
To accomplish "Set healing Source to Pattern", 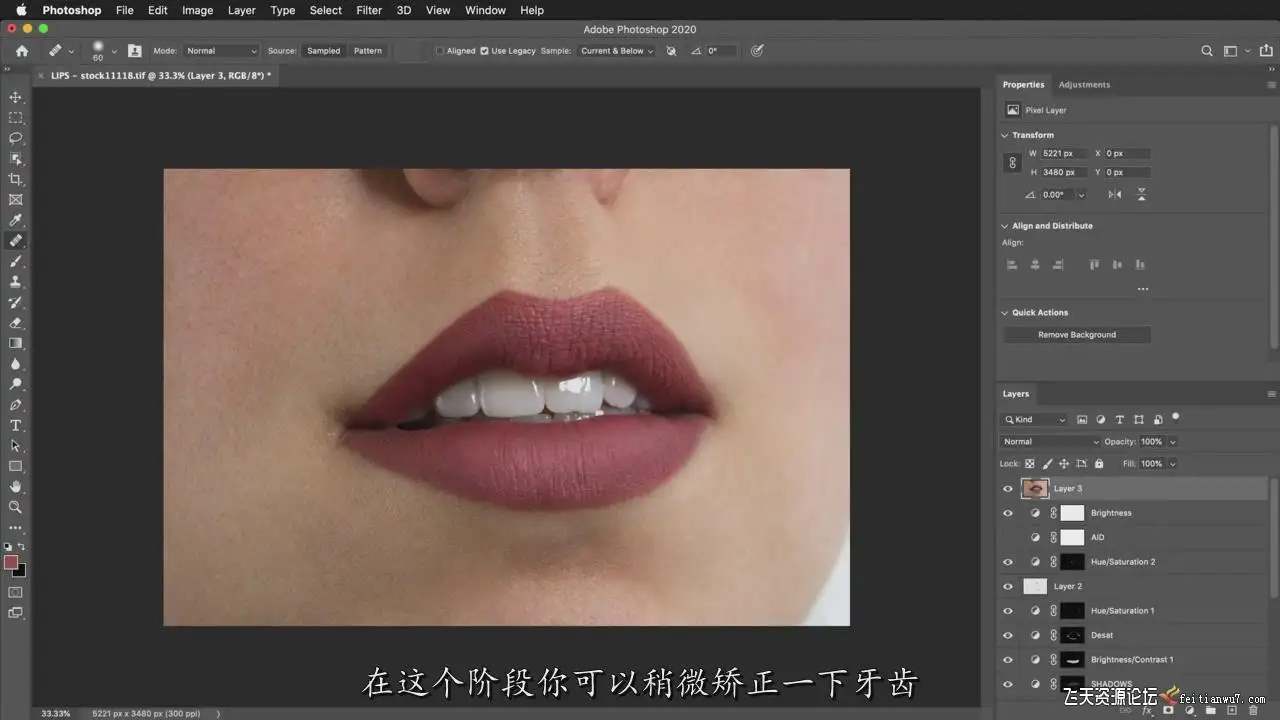I will [x=368, y=51].
